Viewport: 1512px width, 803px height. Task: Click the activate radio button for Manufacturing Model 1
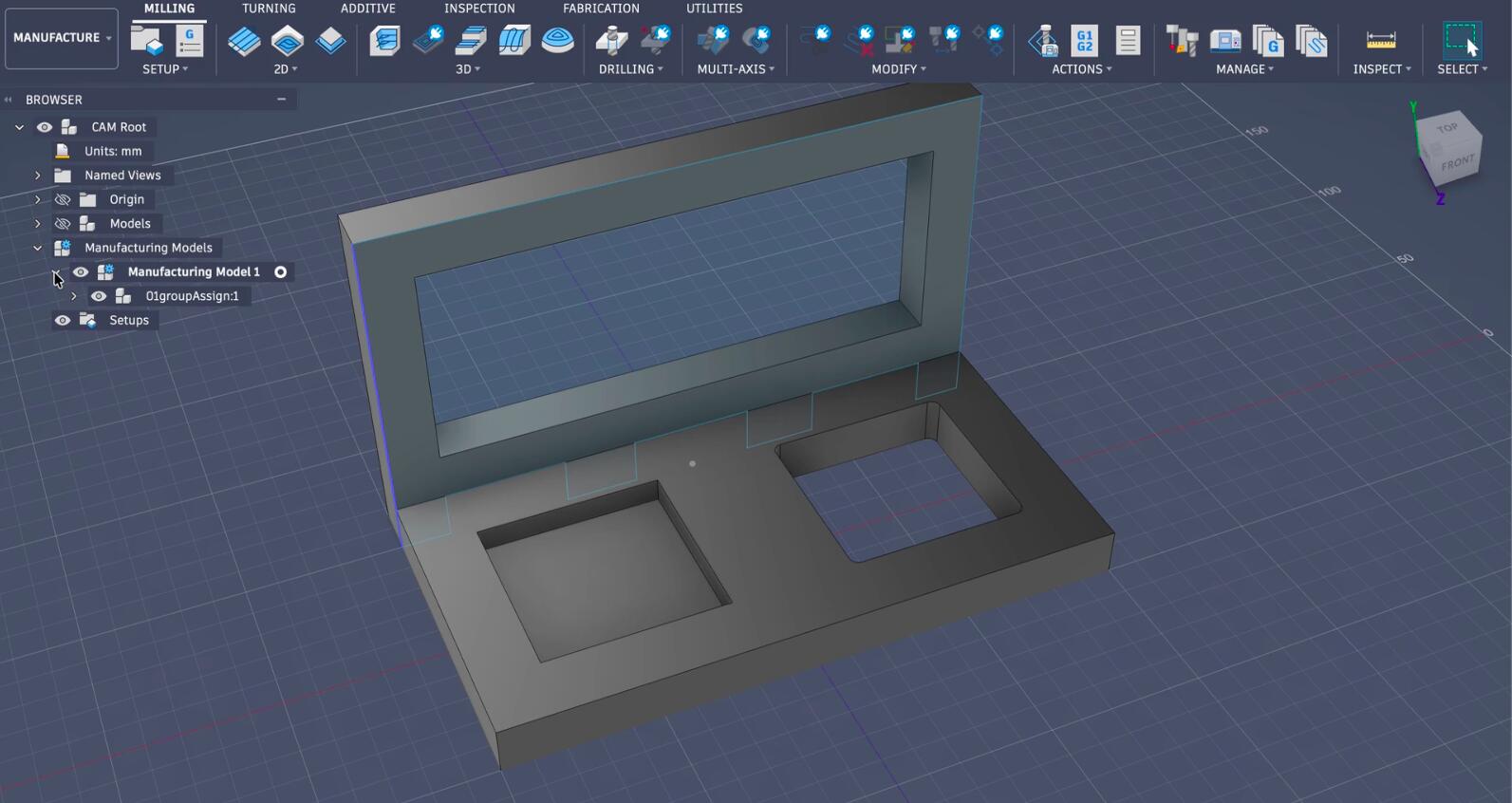point(281,272)
